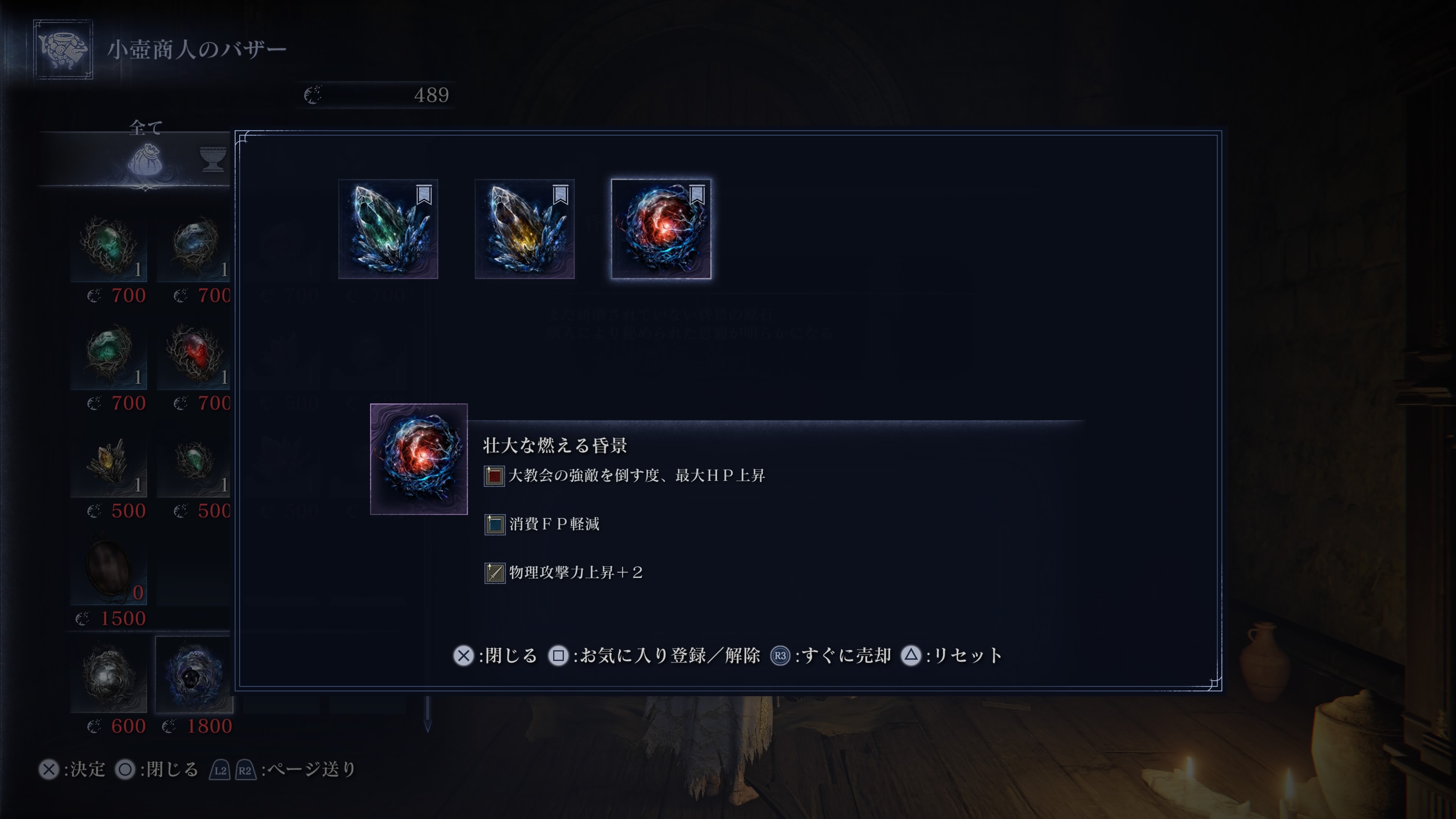Screen dimensions: 1456x819
Task: Toggle favorite bookmark on yellow crystal relic
Action: (x=560, y=195)
